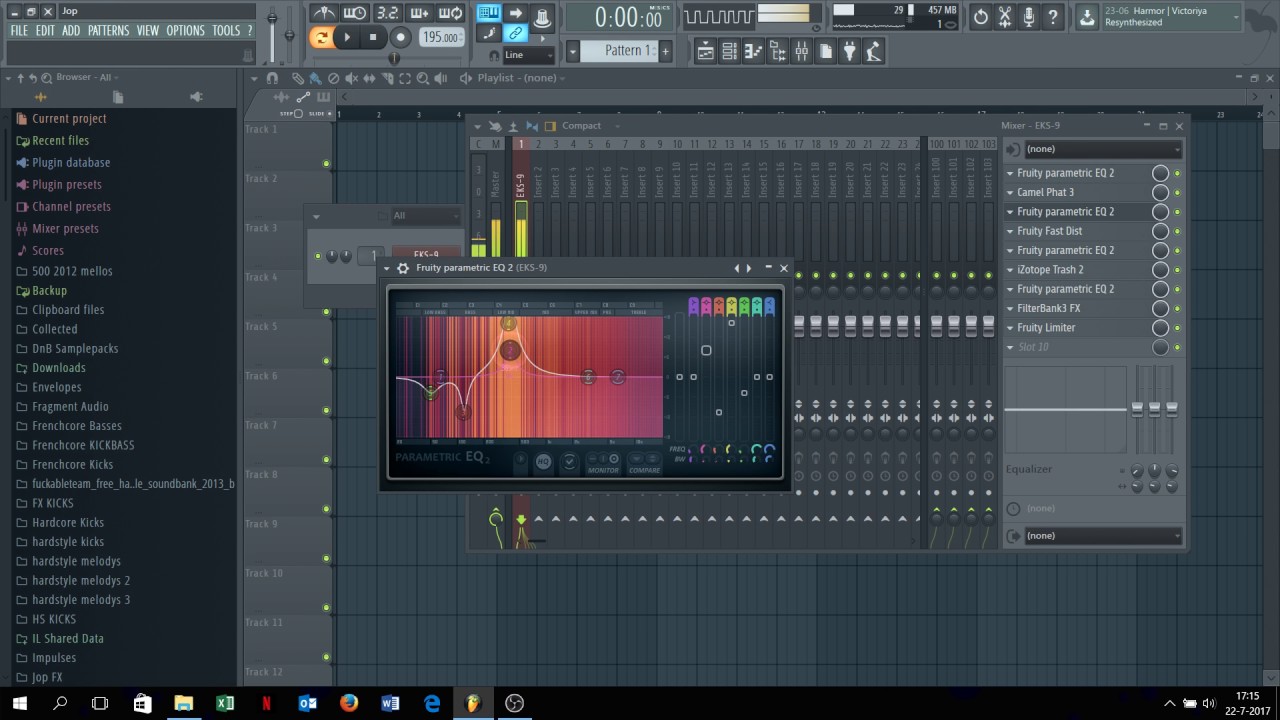The image size is (1280, 720).
Task: Open the Mixer from the toolbar icon
Action: (801, 51)
